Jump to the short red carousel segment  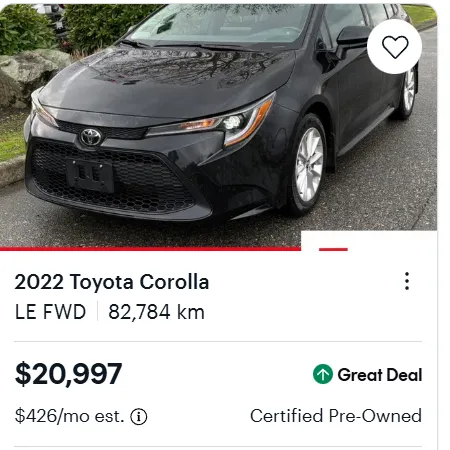pyautogui.click(x=333, y=249)
